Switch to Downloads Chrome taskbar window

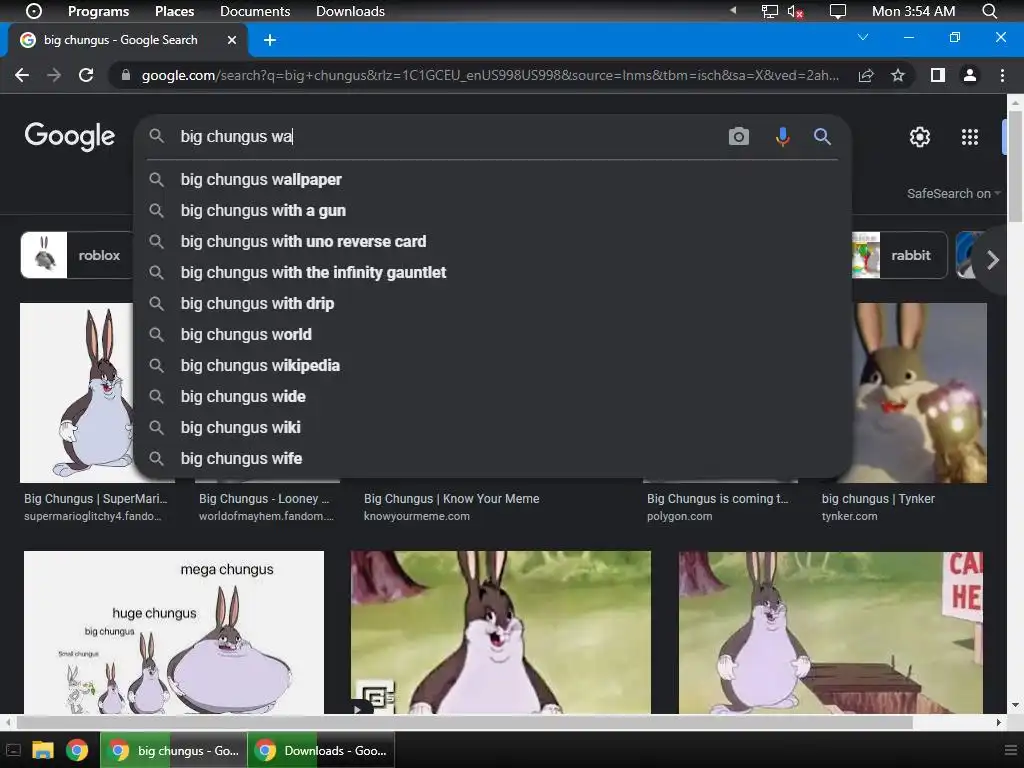coord(321,750)
